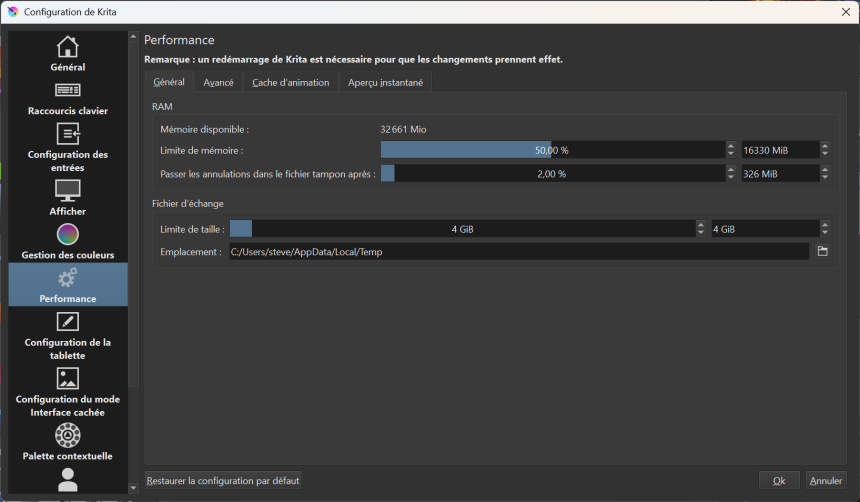Image resolution: width=860 pixels, height=502 pixels.
Task: Select the Performance gears icon
Action: [x=67, y=278]
